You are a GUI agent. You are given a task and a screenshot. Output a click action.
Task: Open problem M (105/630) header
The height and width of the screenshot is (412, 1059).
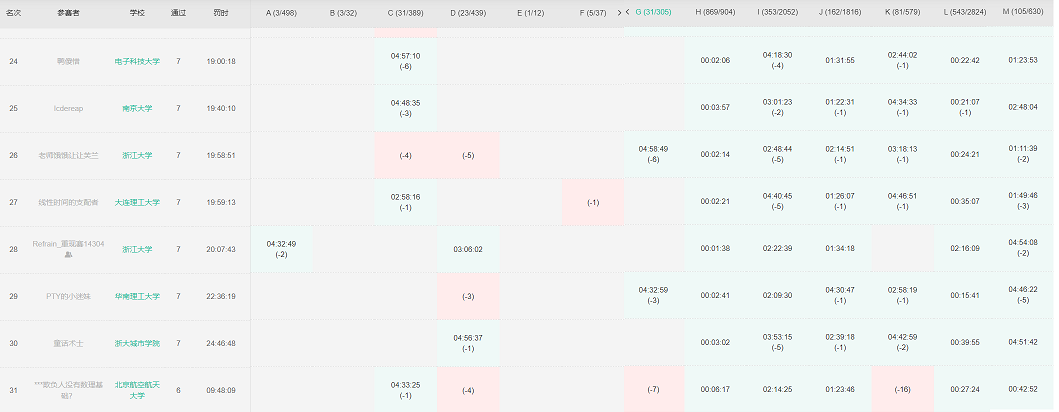1023,12
